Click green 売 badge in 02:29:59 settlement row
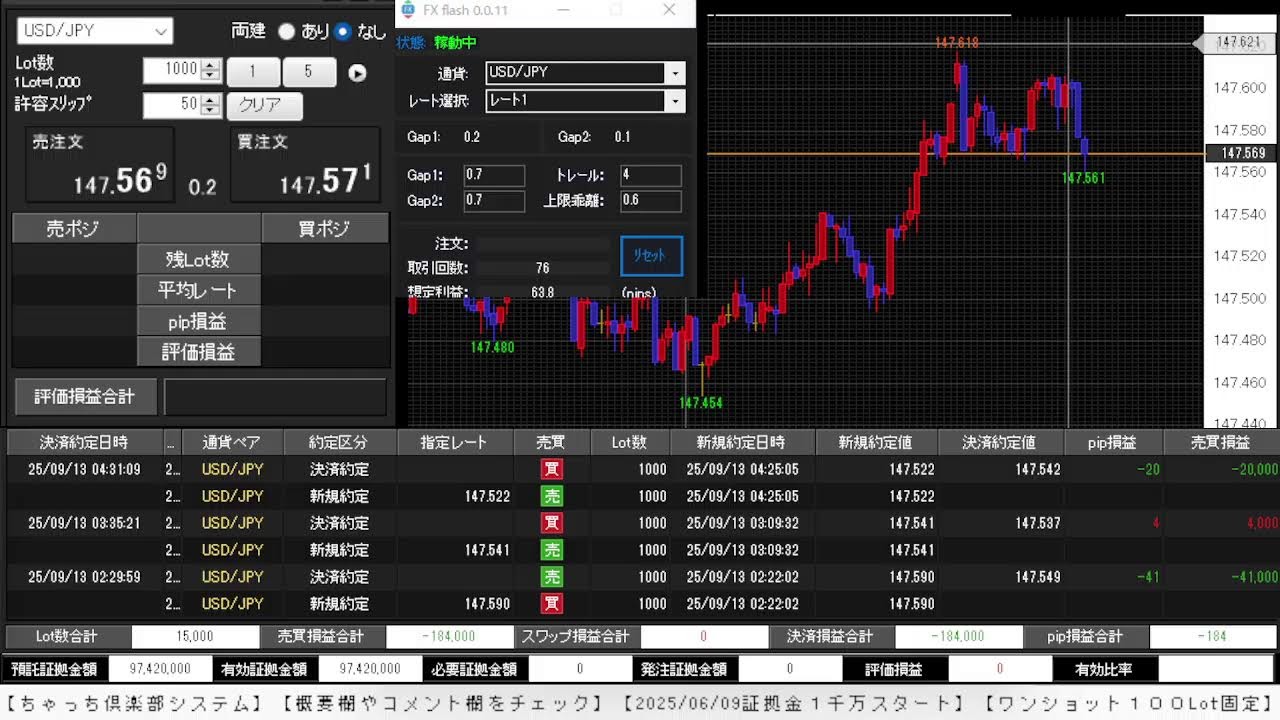Screen dimensions: 1280x720 click(552, 577)
